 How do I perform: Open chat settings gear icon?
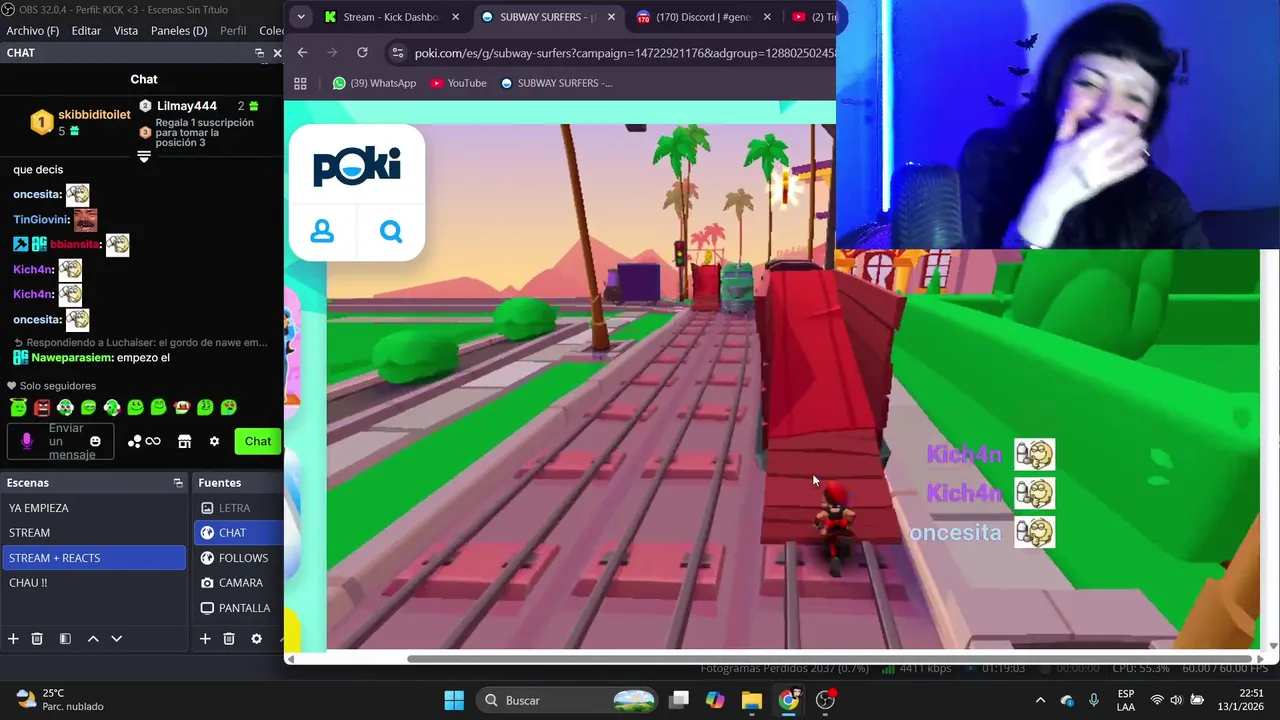[x=214, y=441]
